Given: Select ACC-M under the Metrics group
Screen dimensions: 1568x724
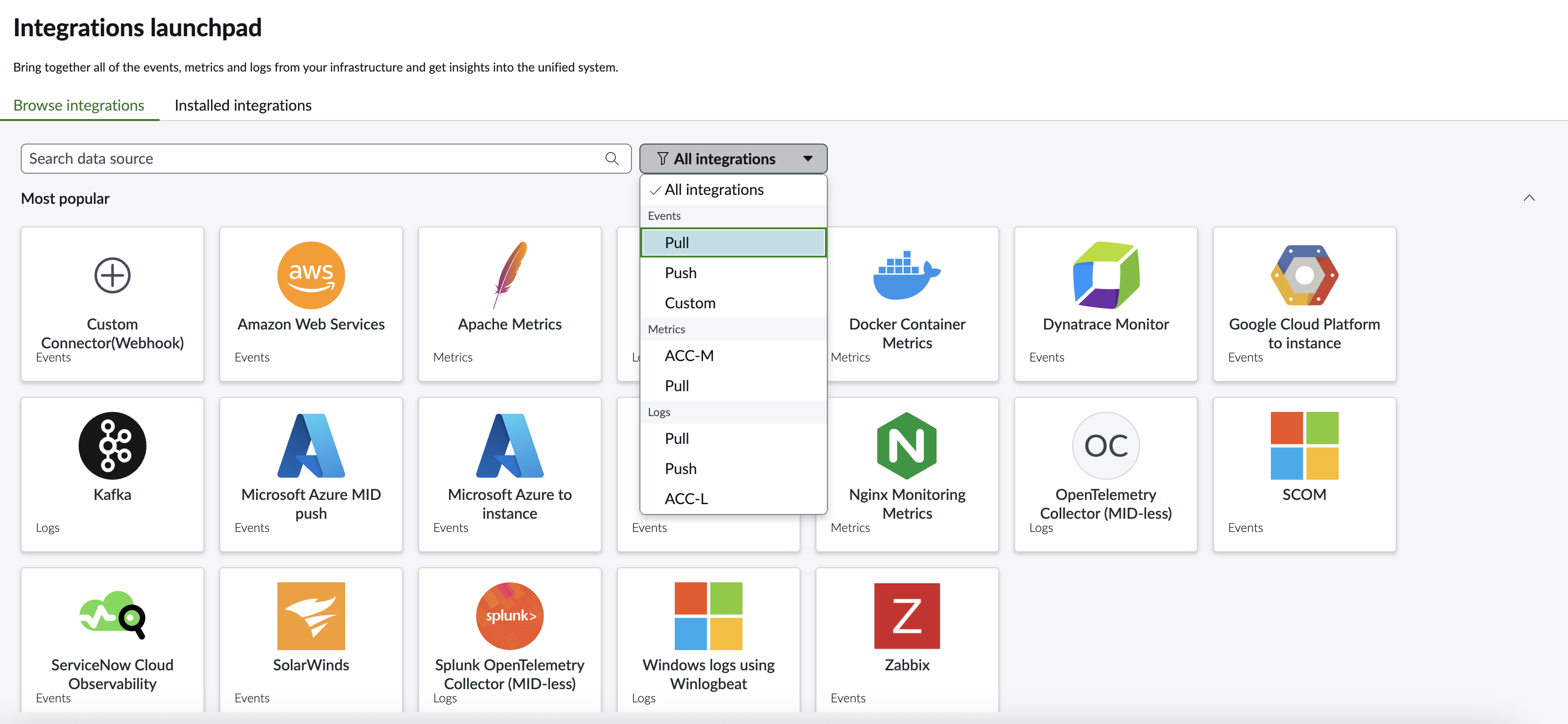Looking at the screenshot, I should point(734,355).
